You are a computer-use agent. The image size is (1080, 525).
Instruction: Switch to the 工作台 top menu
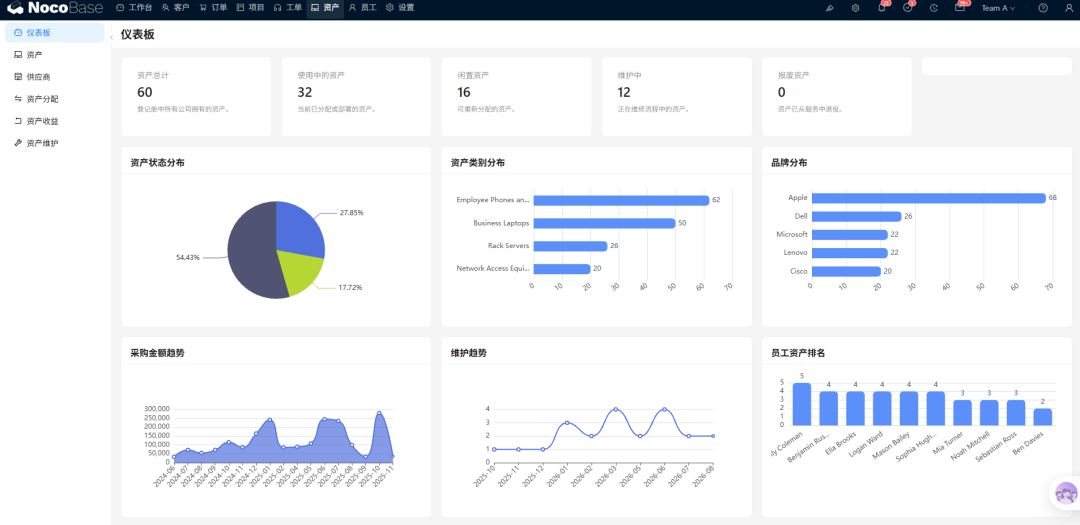(134, 8)
